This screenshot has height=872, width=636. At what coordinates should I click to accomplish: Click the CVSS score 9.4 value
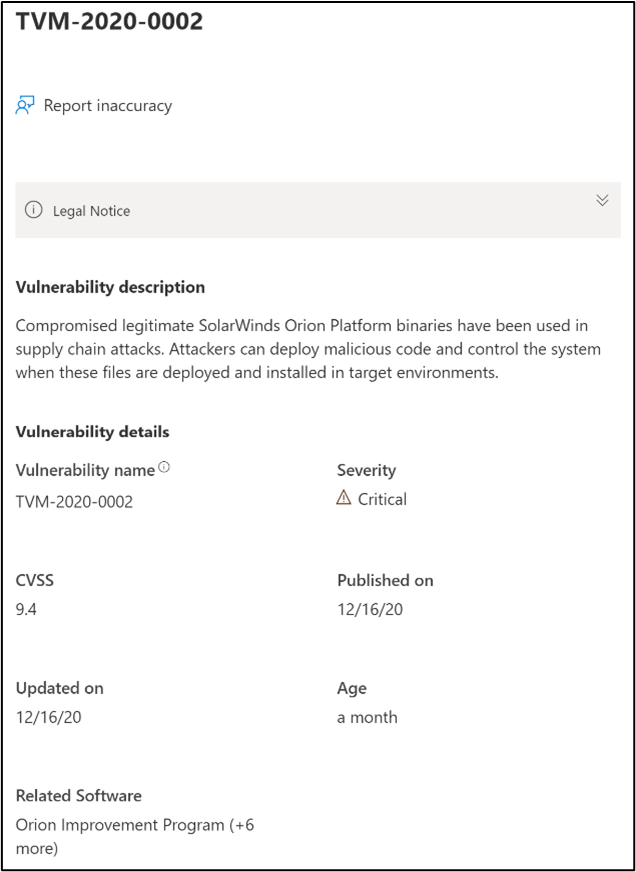click(24, 608)
